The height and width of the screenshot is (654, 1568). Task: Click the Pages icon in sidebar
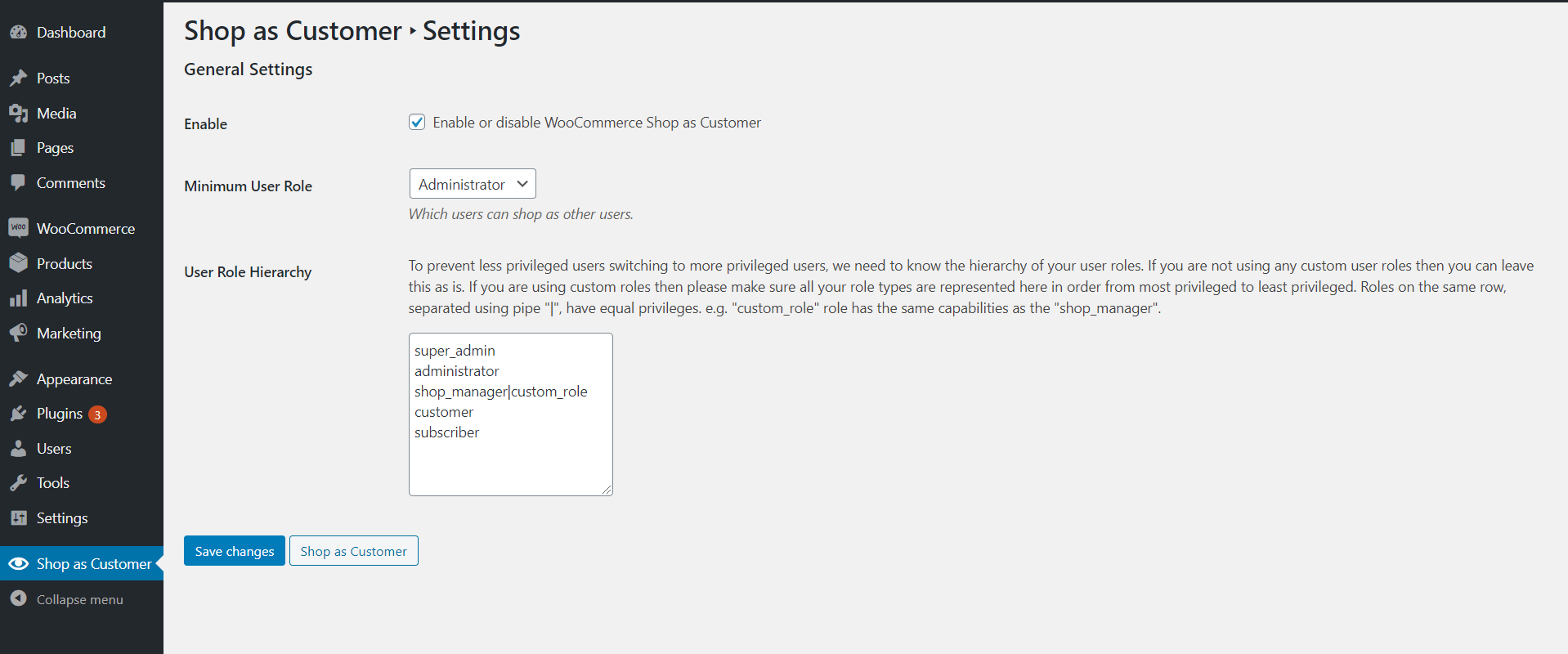pyautogui.click(x=18, y=148)
